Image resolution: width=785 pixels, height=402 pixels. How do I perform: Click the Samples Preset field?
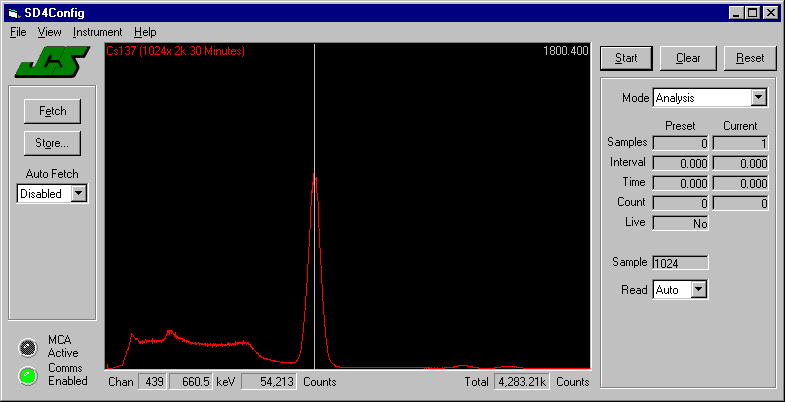[680, 143]
